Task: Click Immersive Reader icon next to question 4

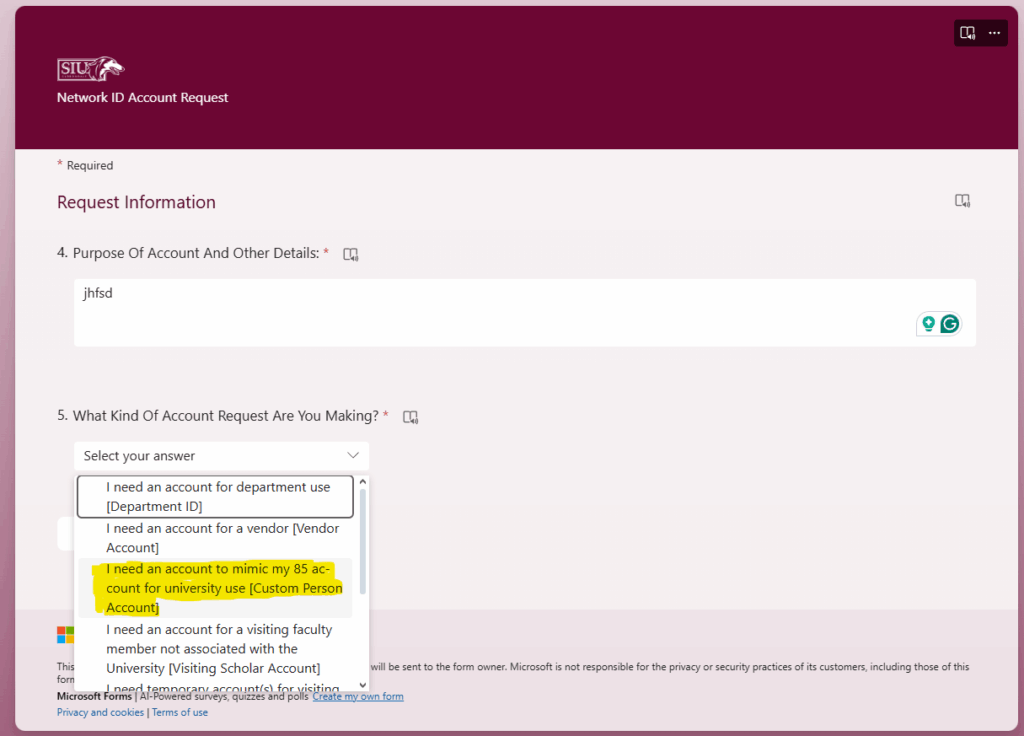Action: (350, 255)
